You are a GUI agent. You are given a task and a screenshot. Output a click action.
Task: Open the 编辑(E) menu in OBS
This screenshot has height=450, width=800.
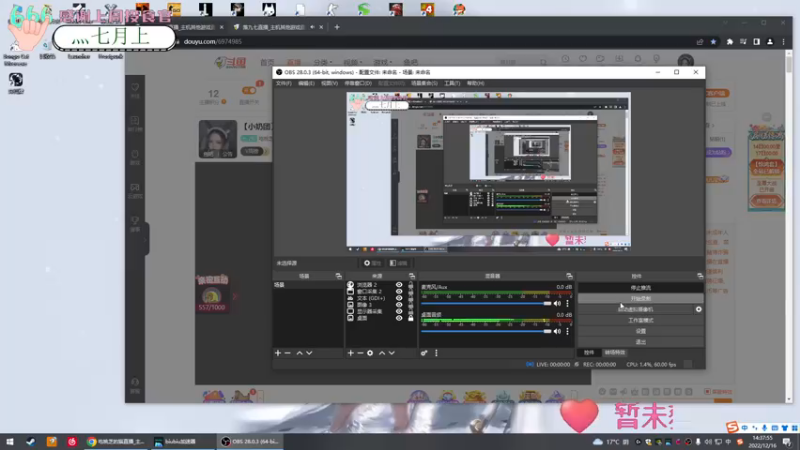click(306, 83)
